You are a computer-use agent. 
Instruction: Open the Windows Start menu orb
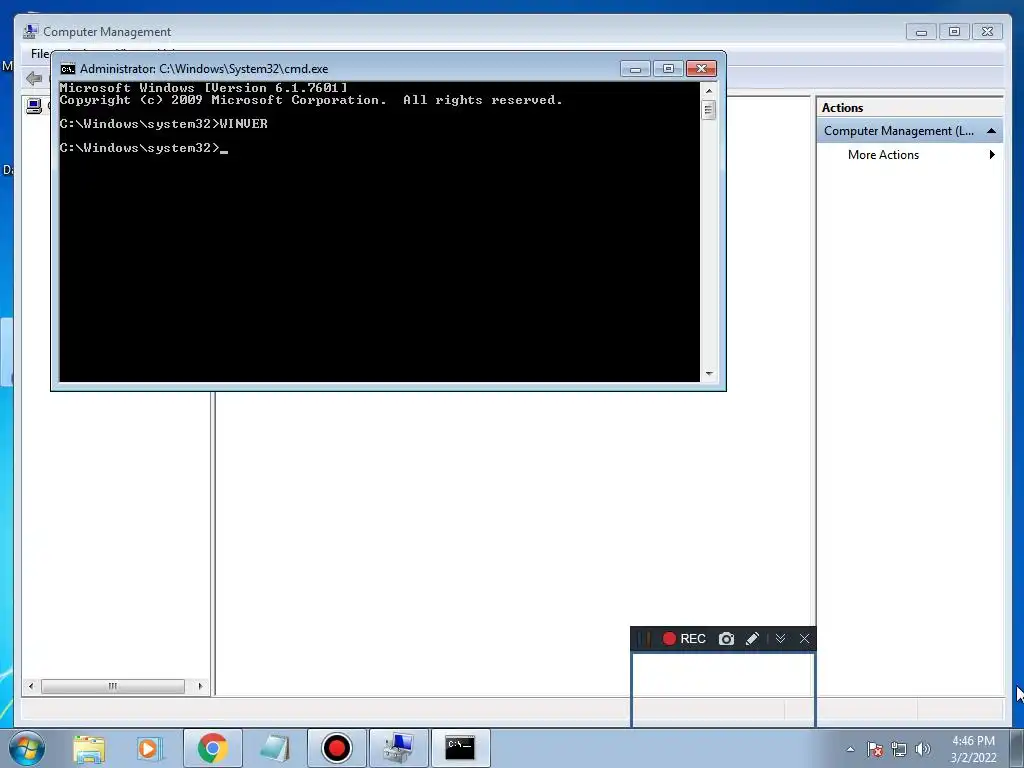(x=27, y=748)
